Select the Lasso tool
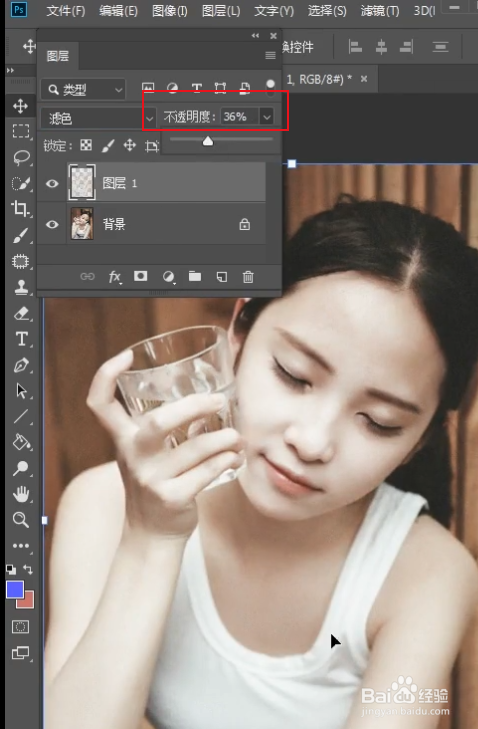 pyautogui.click(x=21, y=157)
